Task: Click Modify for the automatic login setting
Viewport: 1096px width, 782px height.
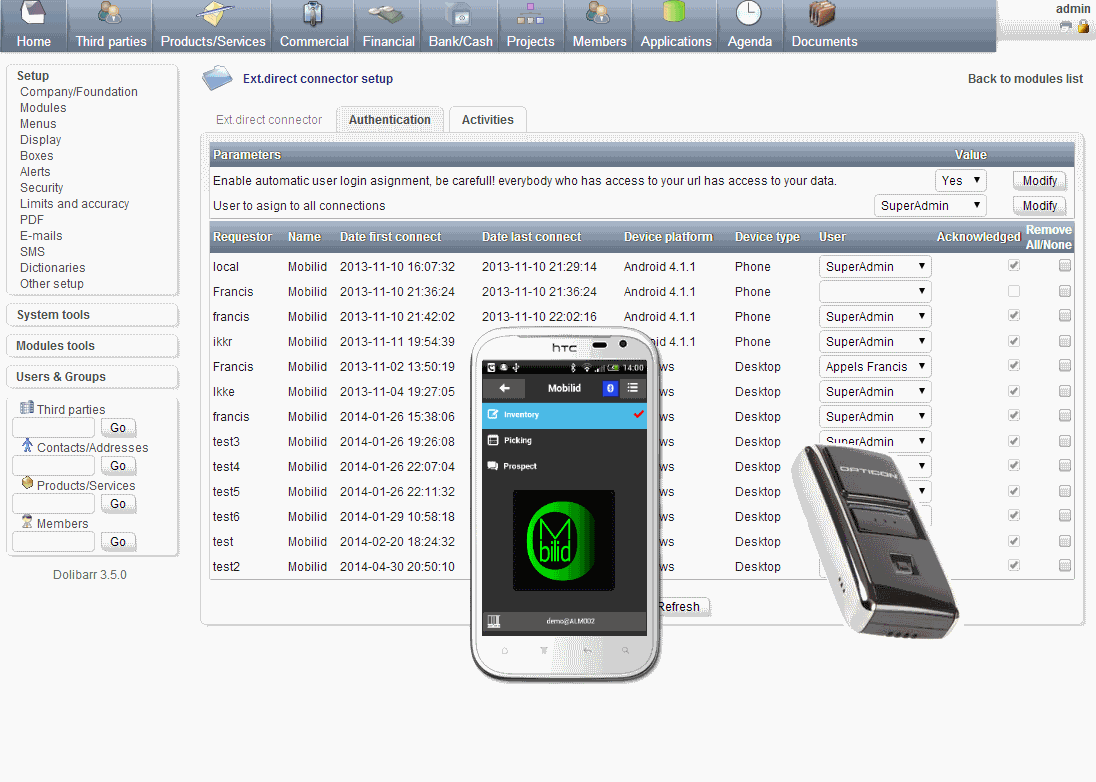Action: [x=1039, y=180]
